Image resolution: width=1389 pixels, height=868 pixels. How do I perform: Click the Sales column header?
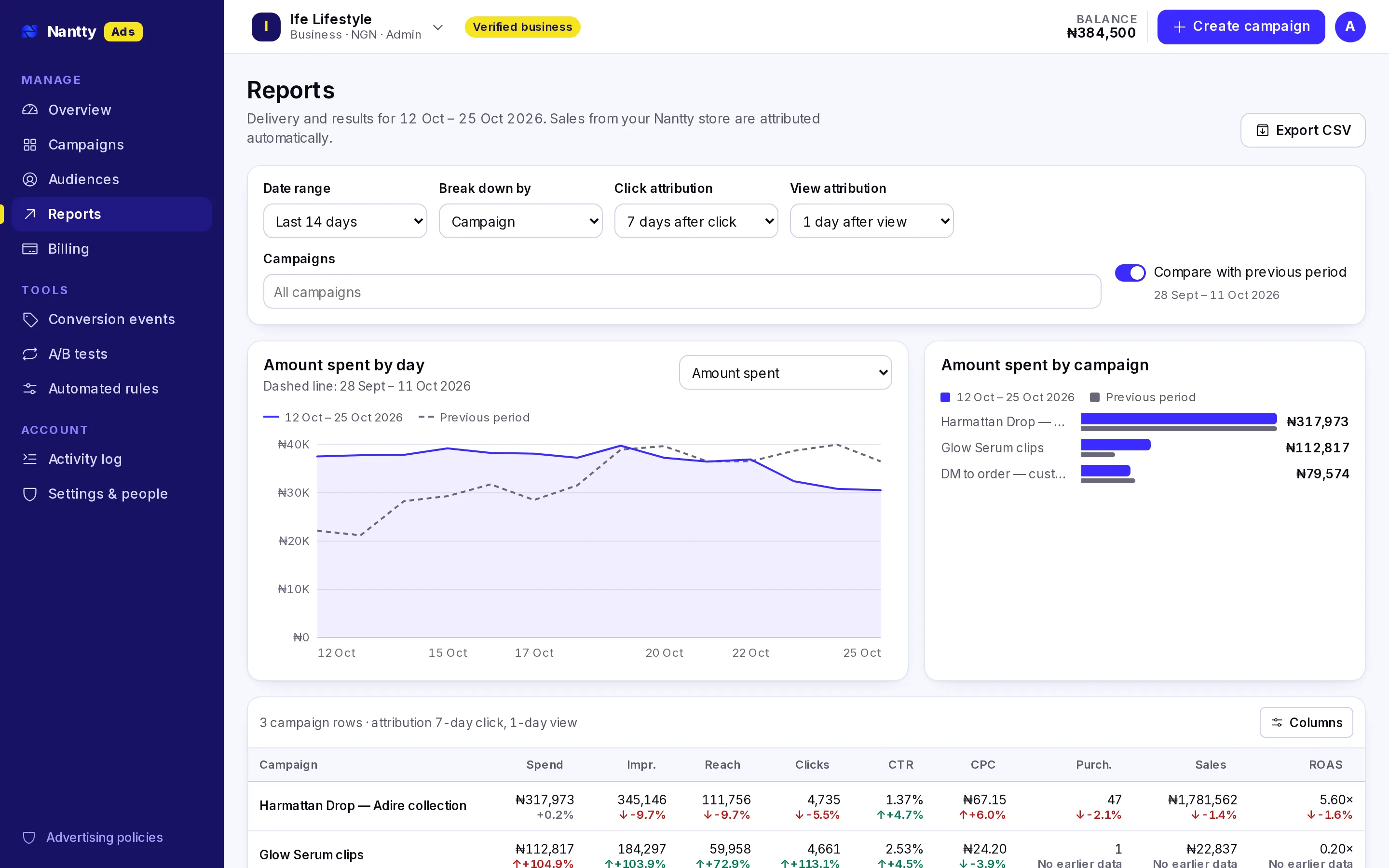(1211, 765)
